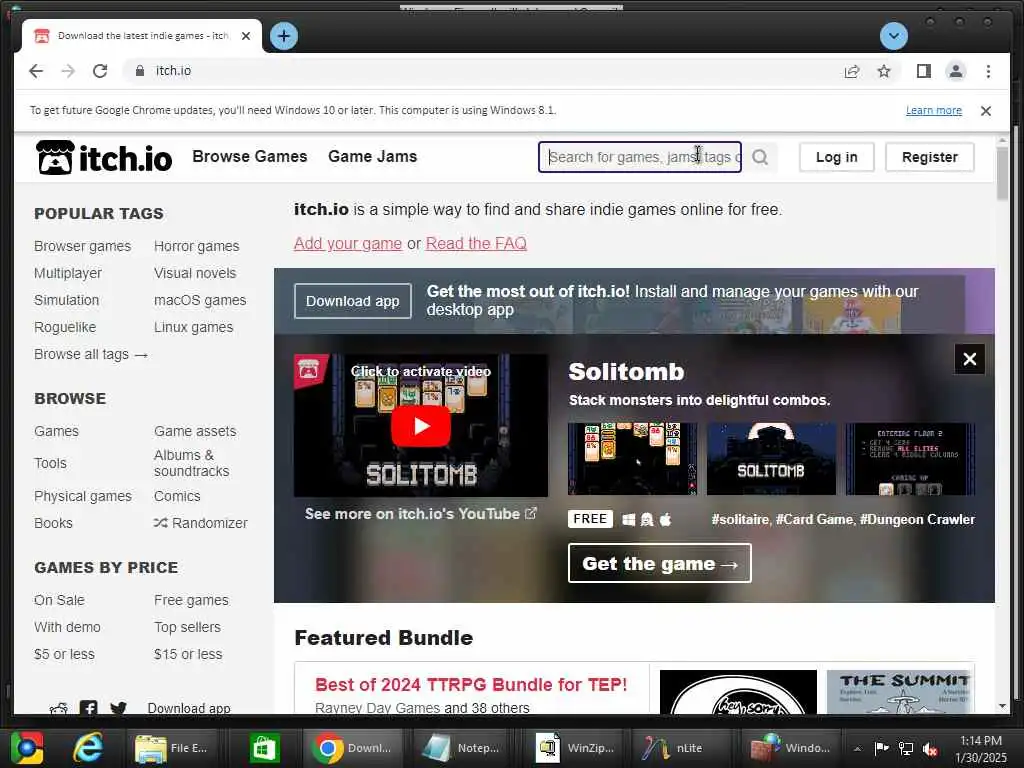Click the address bar URL
Image resolution: width=1024 pixels, height=768 pixels.
point(173,71)
